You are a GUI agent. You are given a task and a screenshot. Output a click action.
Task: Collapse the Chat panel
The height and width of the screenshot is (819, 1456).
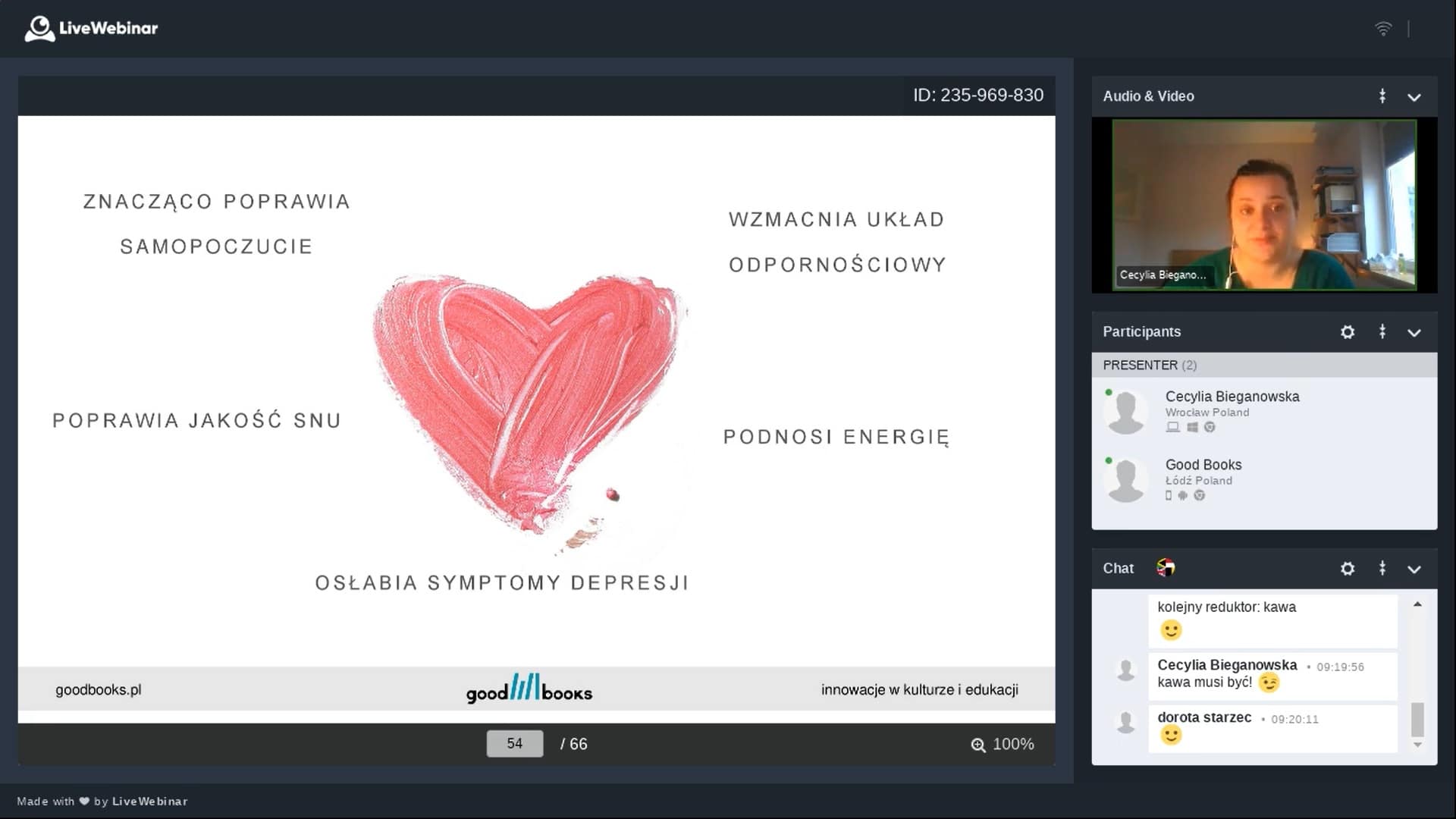tap(1414, 570)
